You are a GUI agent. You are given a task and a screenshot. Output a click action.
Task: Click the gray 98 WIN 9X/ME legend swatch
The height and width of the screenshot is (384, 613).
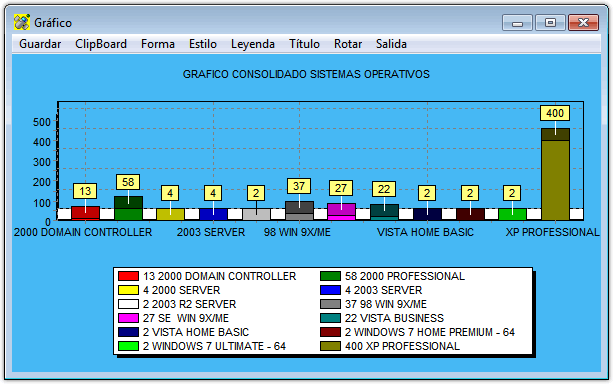pyautogui.click(x=330, y=304)
